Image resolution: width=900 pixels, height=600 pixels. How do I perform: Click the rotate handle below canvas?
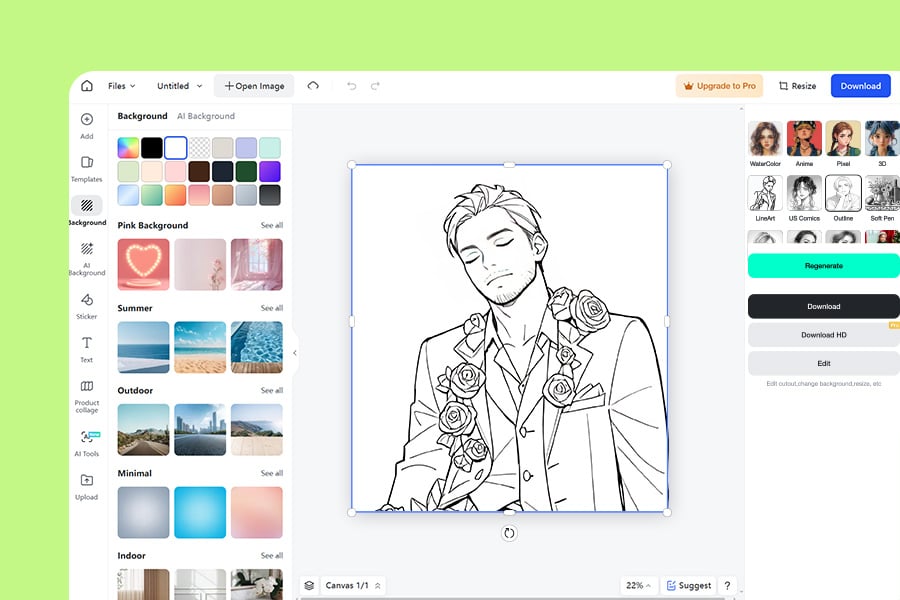[x=509, y=533]
